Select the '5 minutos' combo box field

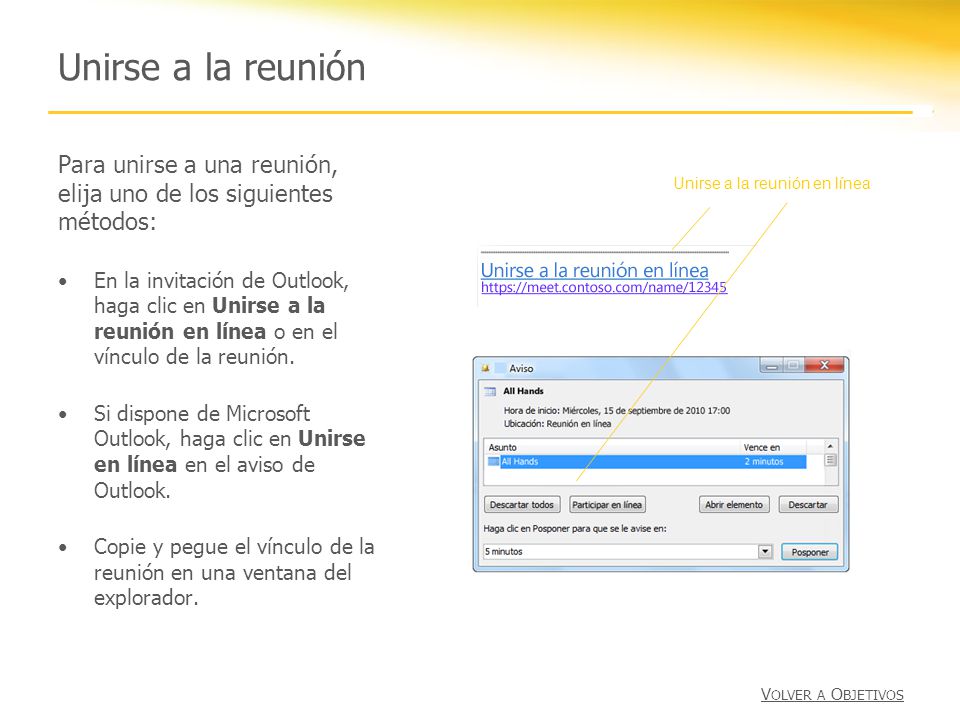628,552
